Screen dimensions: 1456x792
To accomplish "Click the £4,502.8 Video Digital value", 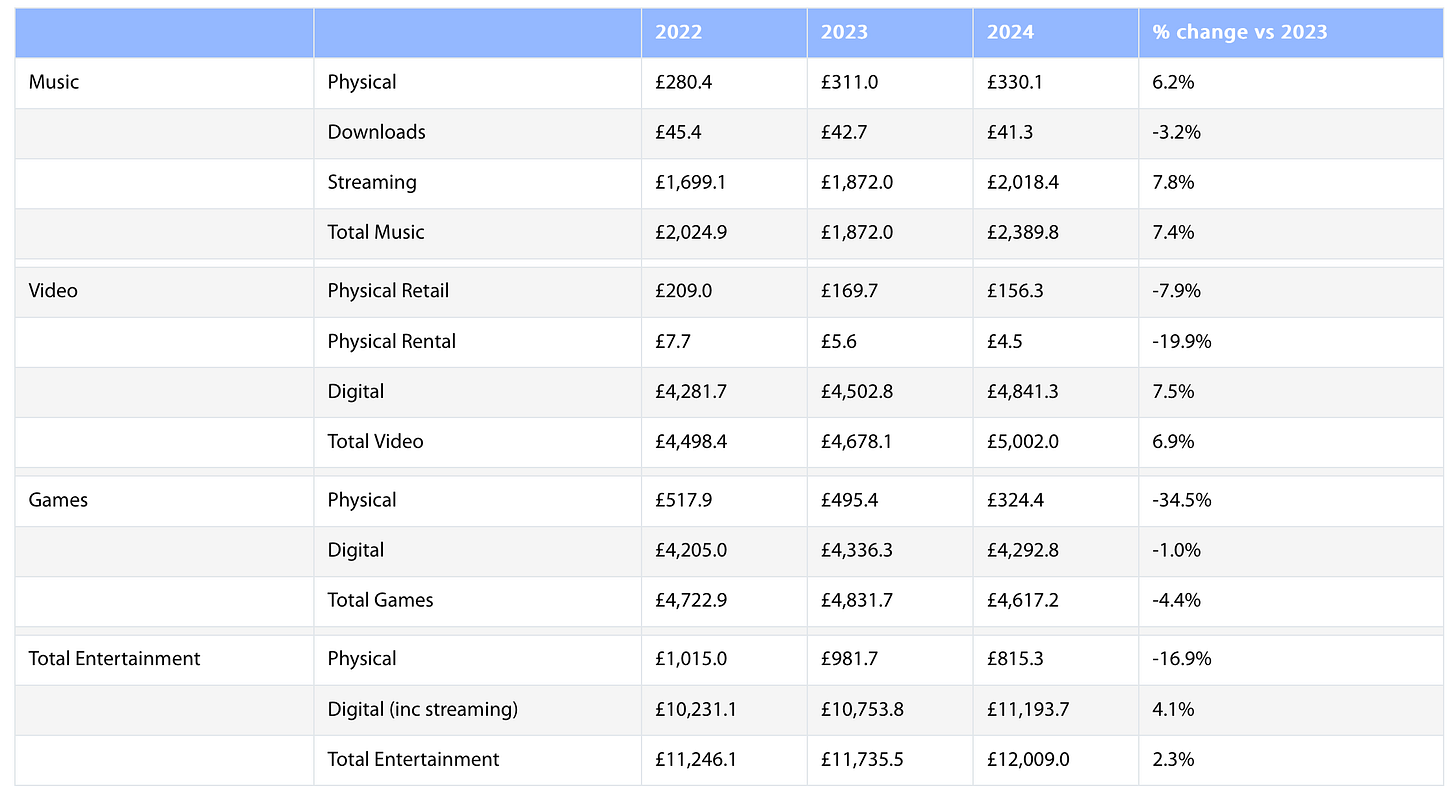I will click(857, 391).
